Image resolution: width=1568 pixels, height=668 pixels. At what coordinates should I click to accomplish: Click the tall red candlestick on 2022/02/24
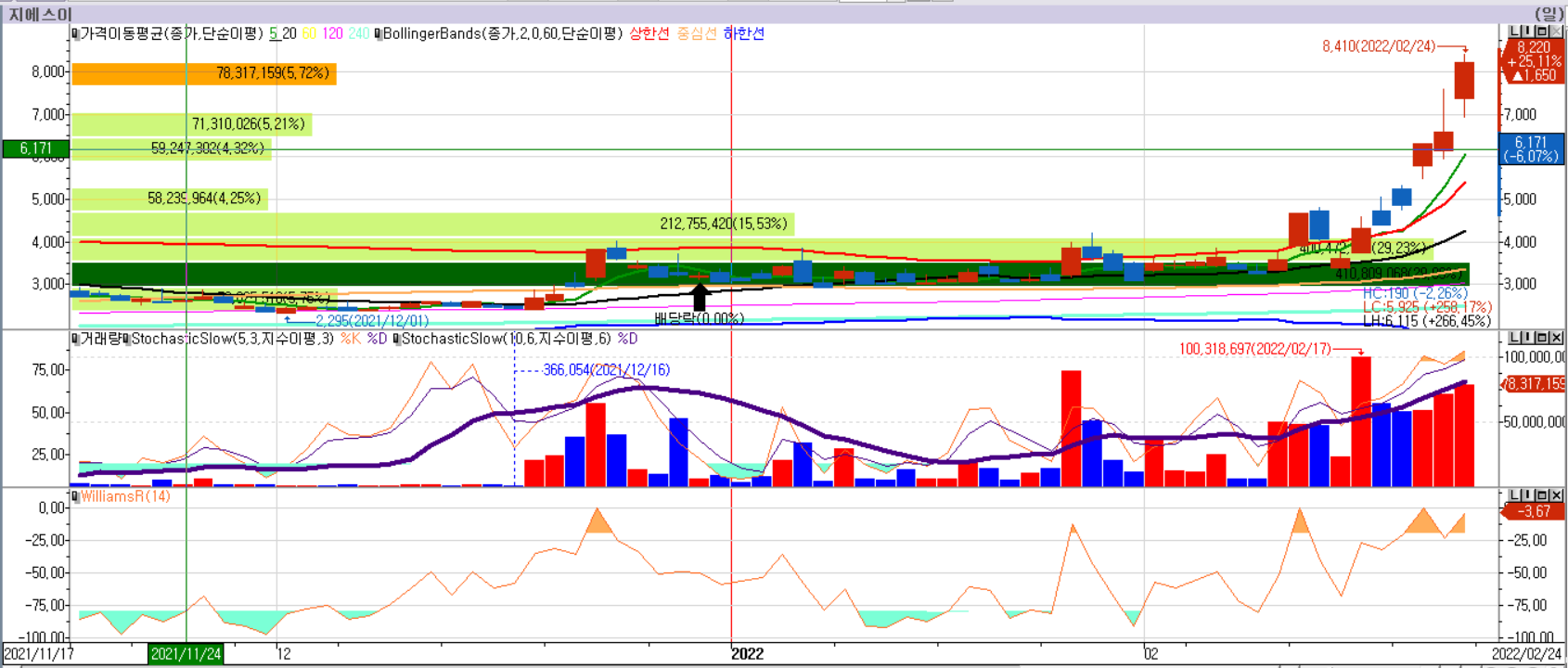(x=1464, y=81)
